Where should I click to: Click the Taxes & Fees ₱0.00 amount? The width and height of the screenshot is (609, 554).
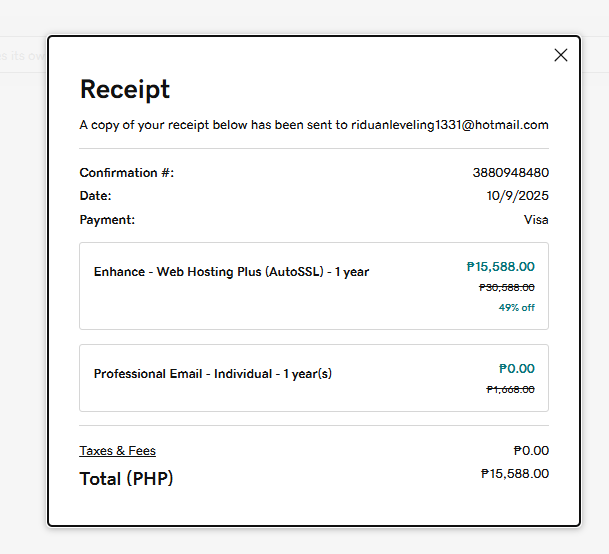(x=531, y=451)
